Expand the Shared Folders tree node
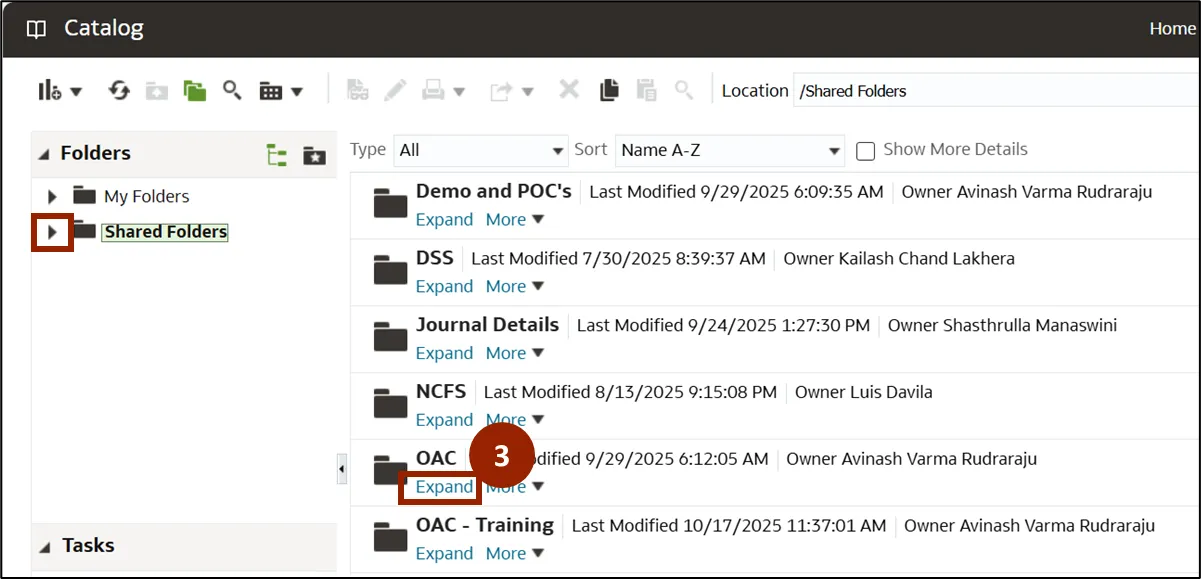 [53, 232]
